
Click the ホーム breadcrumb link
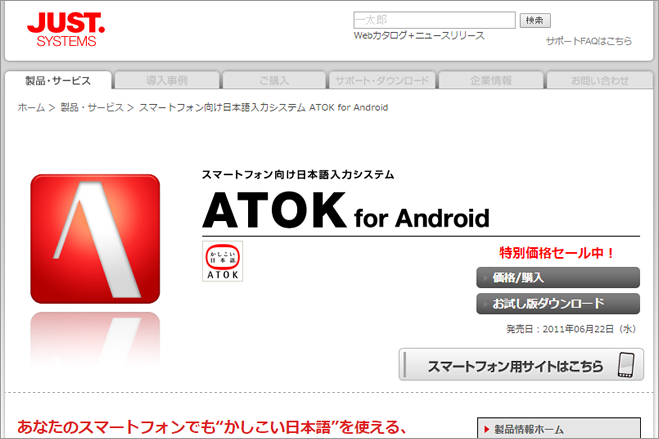[31, 108]
